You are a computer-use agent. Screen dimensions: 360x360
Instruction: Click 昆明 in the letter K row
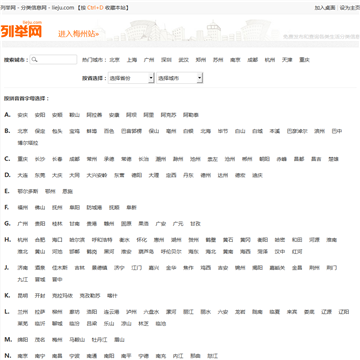coord(22,296)
